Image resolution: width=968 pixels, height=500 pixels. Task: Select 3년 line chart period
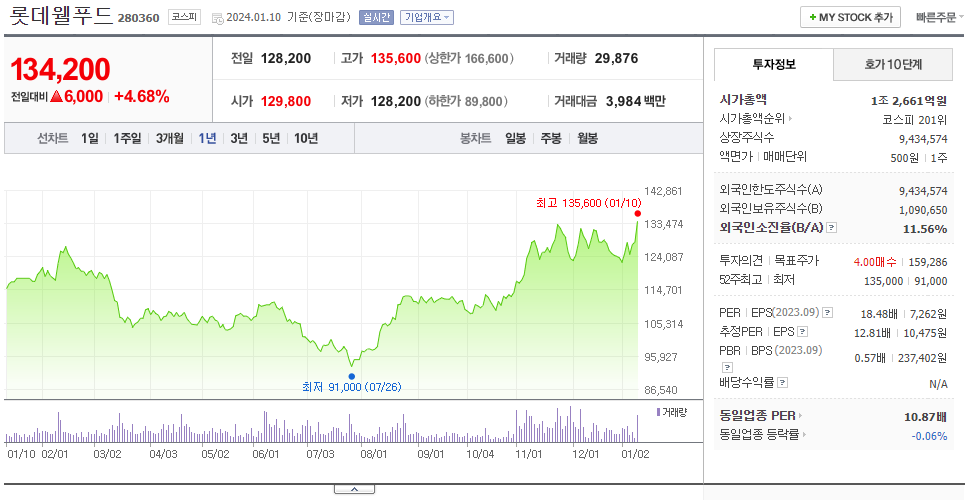pyautogui.click(x=239, y=138)
